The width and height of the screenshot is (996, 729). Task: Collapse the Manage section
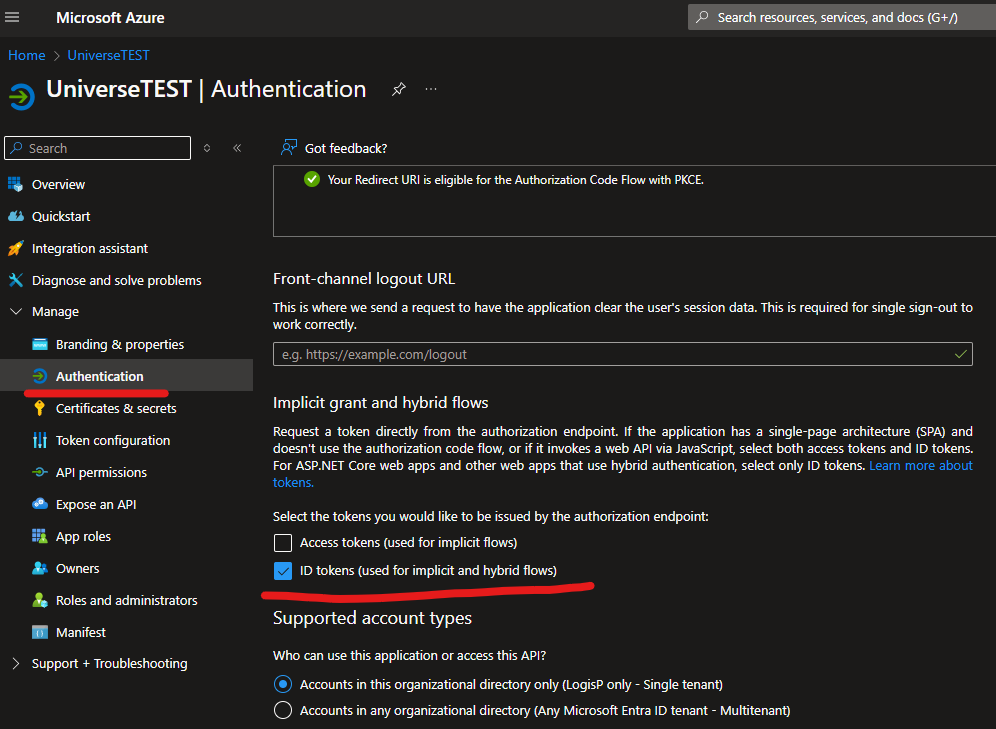(15, 312)
